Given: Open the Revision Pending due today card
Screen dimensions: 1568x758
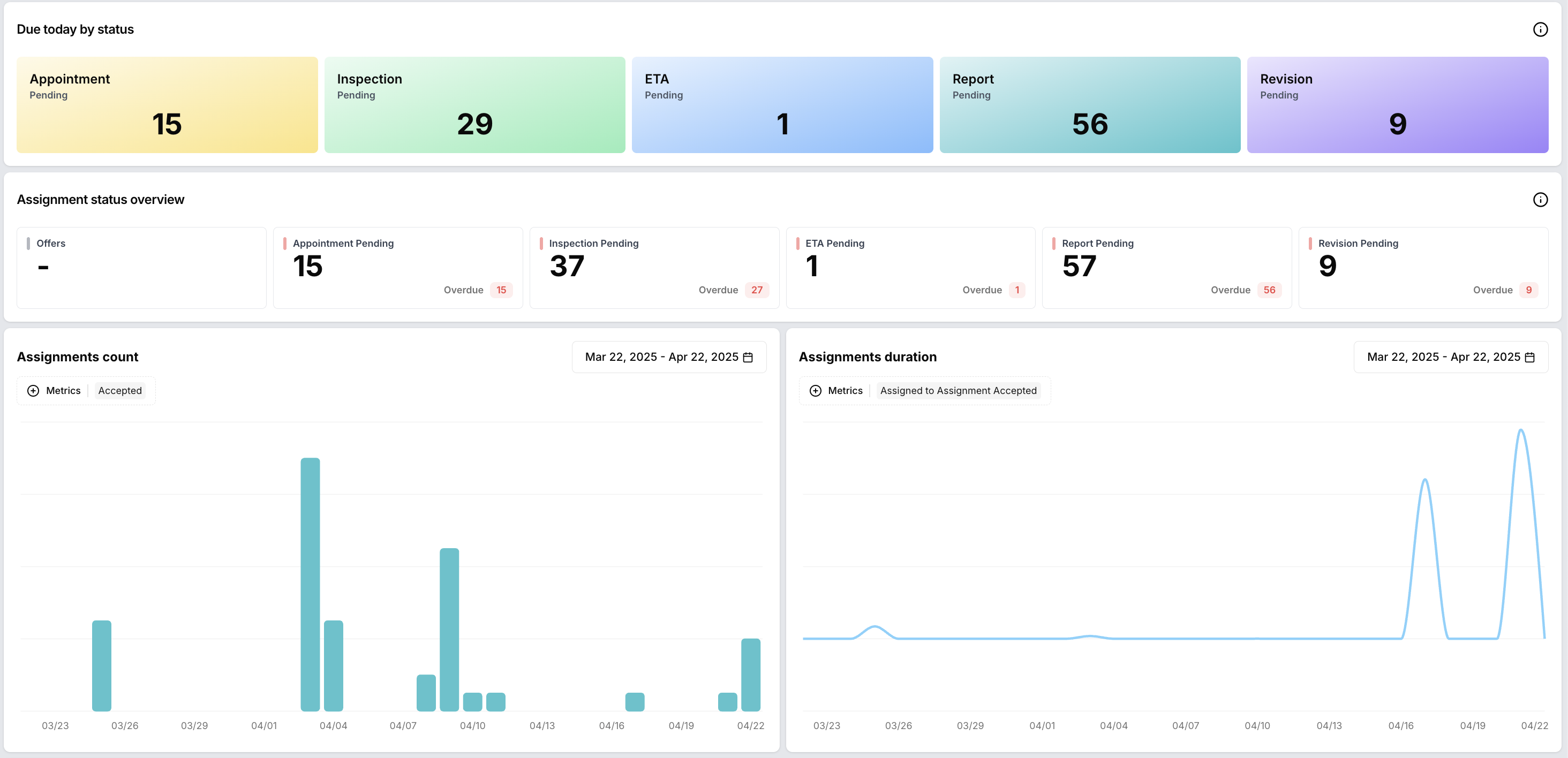Looking at the screenshot, I should click(1397, 104).
